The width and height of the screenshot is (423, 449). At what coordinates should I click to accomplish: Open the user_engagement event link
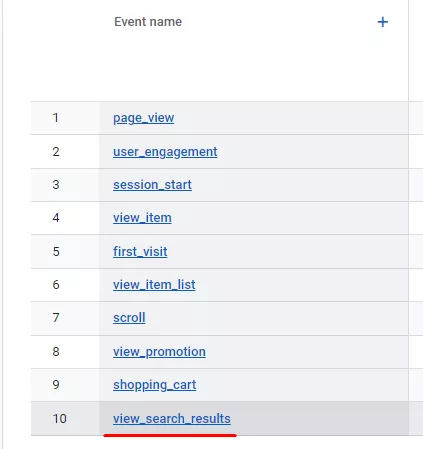point(165,152)
